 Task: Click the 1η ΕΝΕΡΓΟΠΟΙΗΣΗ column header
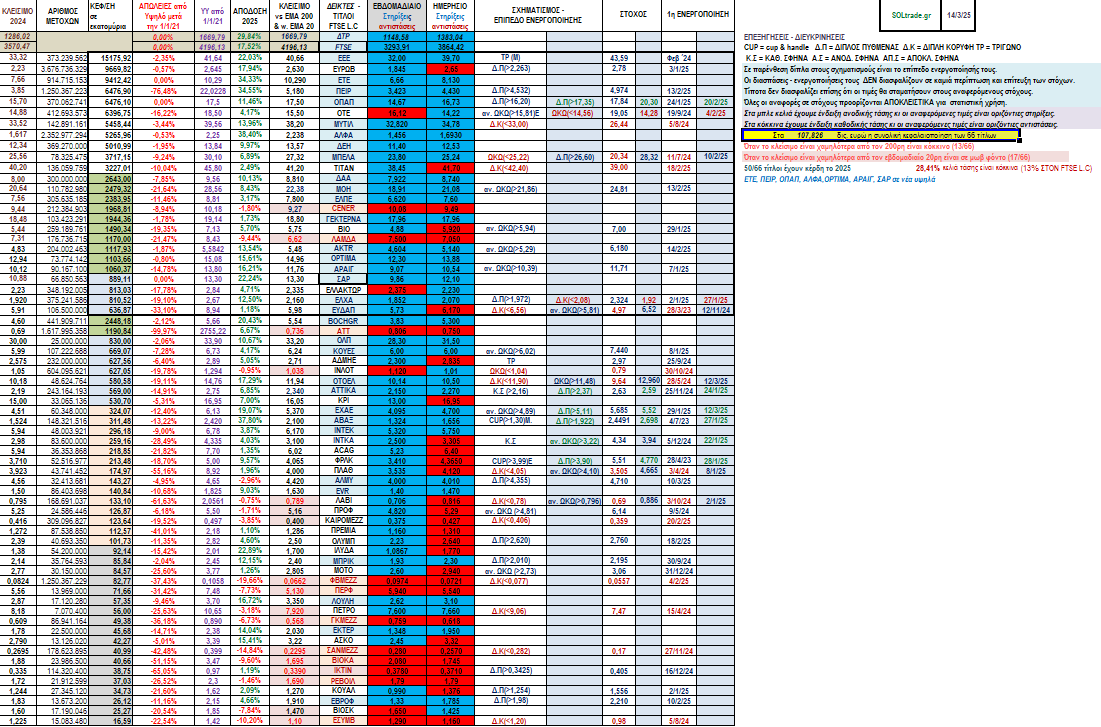pyautogui.click(x=697, y=16)
